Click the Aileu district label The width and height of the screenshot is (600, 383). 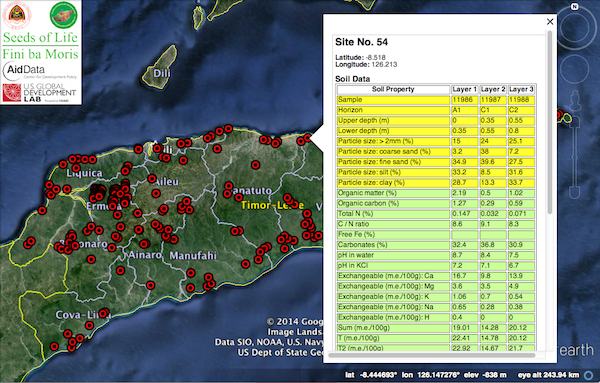point(166,182)
